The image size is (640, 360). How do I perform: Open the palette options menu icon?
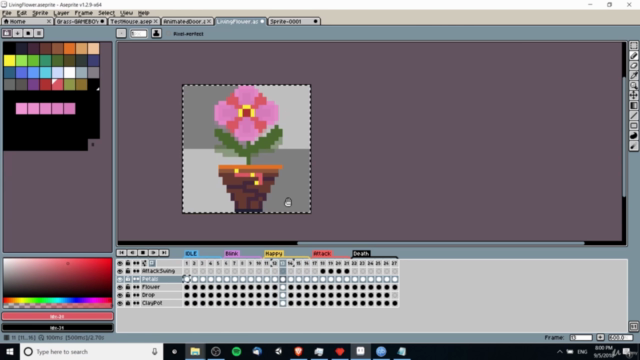click(39, 33)
